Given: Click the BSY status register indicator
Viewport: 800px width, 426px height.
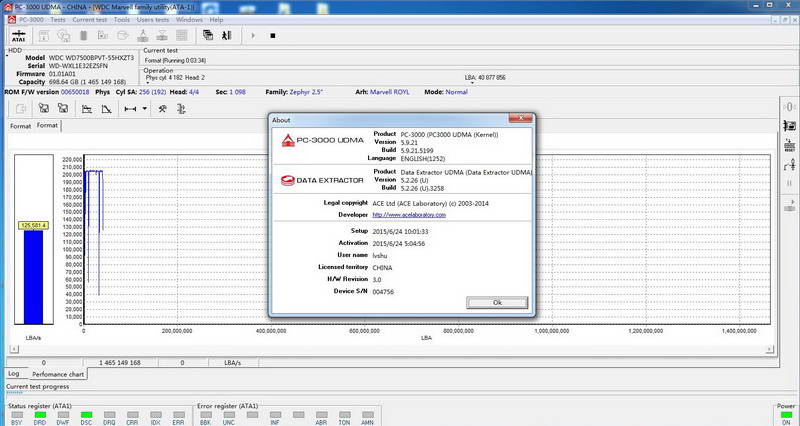Looking at the screenshot, I should tap(17, 415).
